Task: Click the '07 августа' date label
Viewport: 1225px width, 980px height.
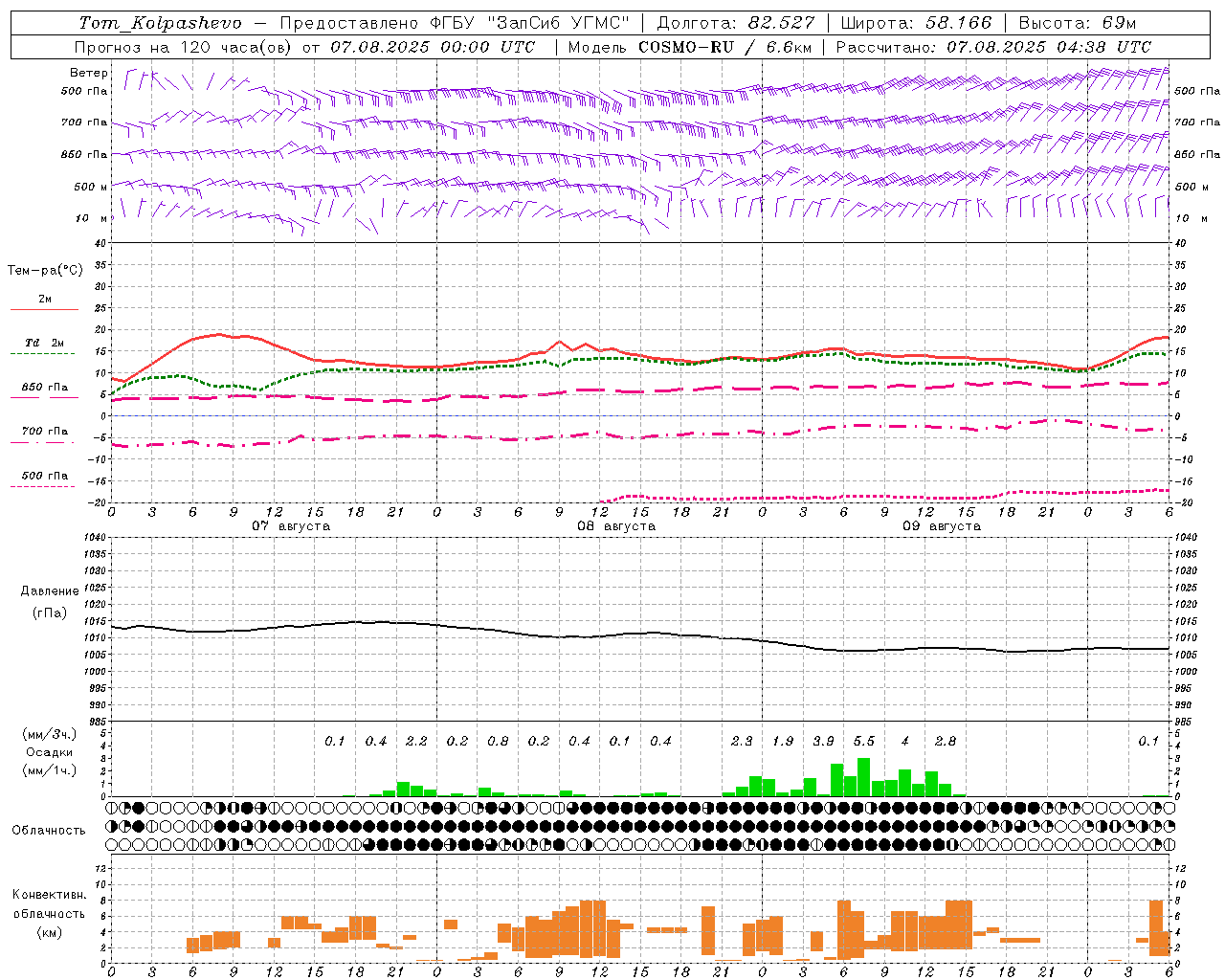Action: (x=291, y=526)
